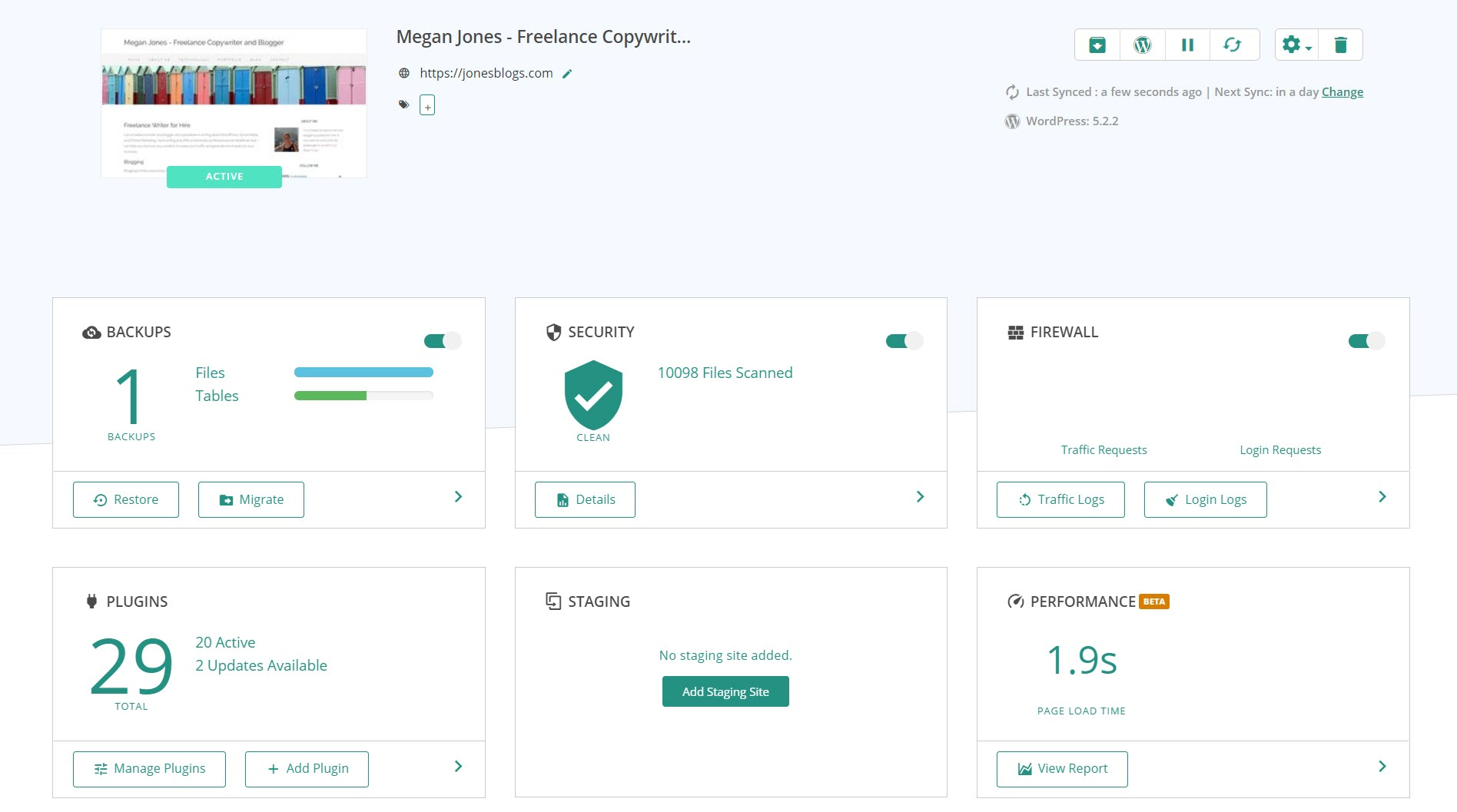Expand the Backups card chevron
Screen dimensions: 1457x812
(458, 497)
